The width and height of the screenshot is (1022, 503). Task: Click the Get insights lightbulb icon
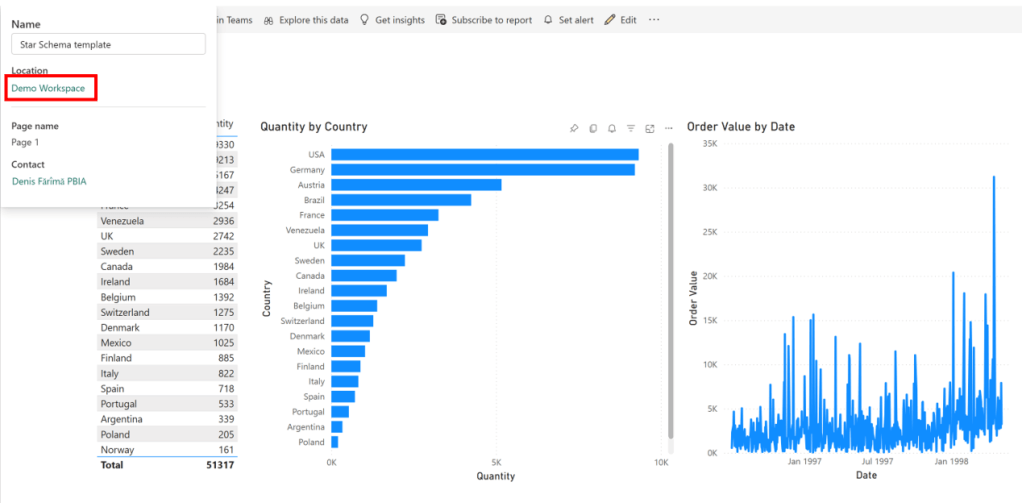click(365, 20)
